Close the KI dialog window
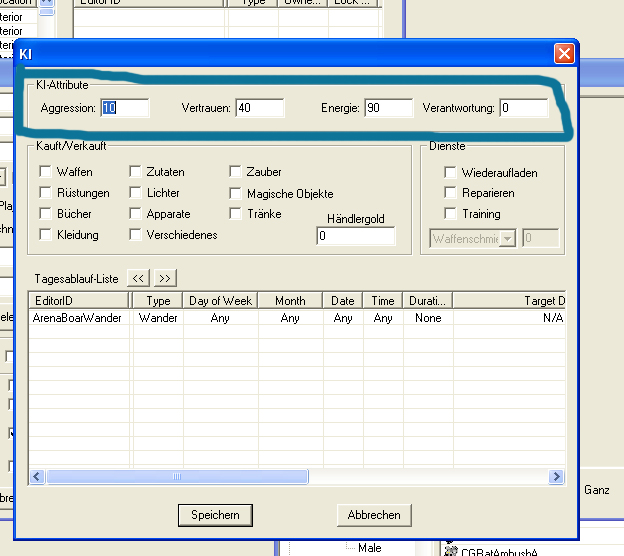This screenshot has width=624, height=556. coord(564,53)
